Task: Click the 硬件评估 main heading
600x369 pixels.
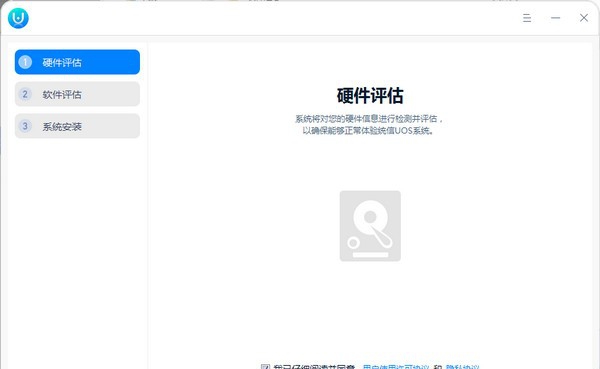Action: (370, 95)
